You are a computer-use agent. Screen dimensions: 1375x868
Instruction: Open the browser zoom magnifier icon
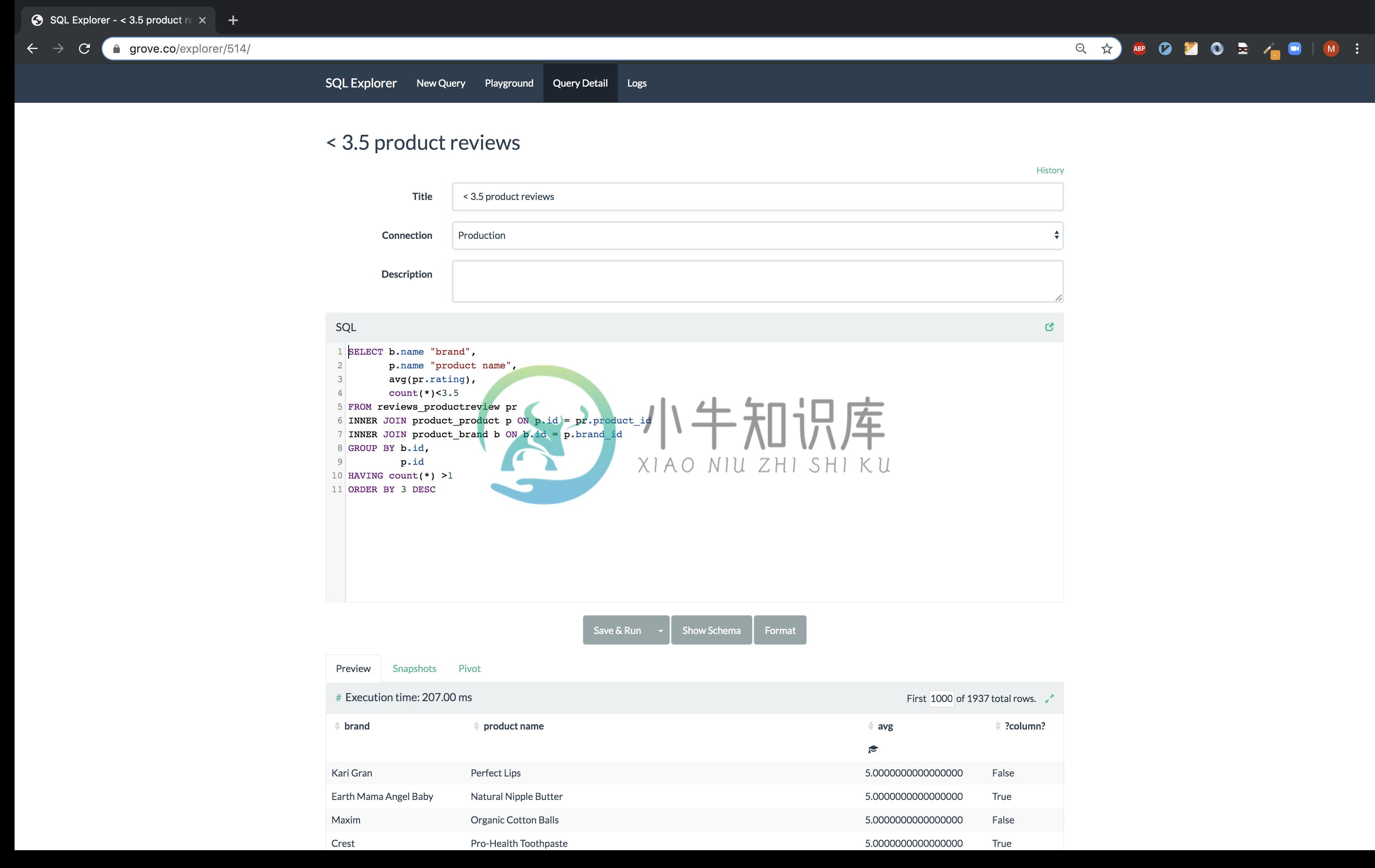click(1080, 49)
